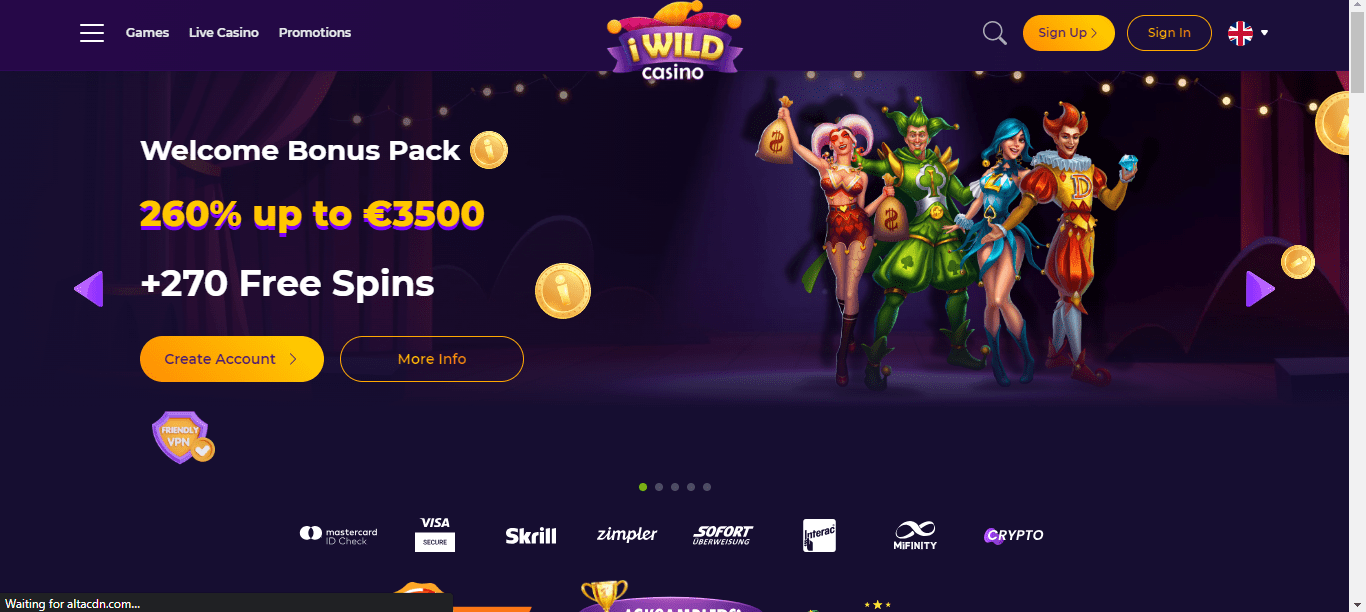Expand the language flag dropdown
The image size is (1366, 612).
(1248, 33)
